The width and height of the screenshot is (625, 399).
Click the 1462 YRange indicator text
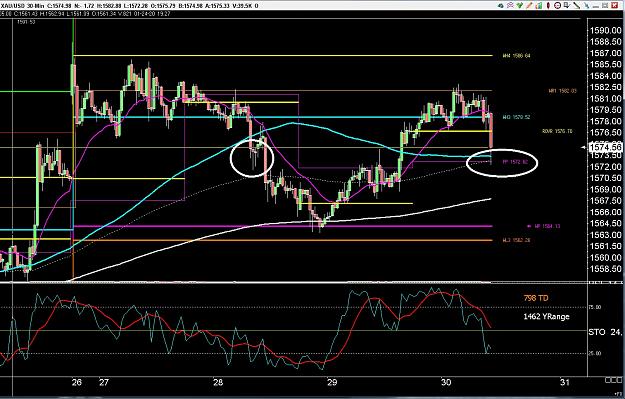[546, 316]
